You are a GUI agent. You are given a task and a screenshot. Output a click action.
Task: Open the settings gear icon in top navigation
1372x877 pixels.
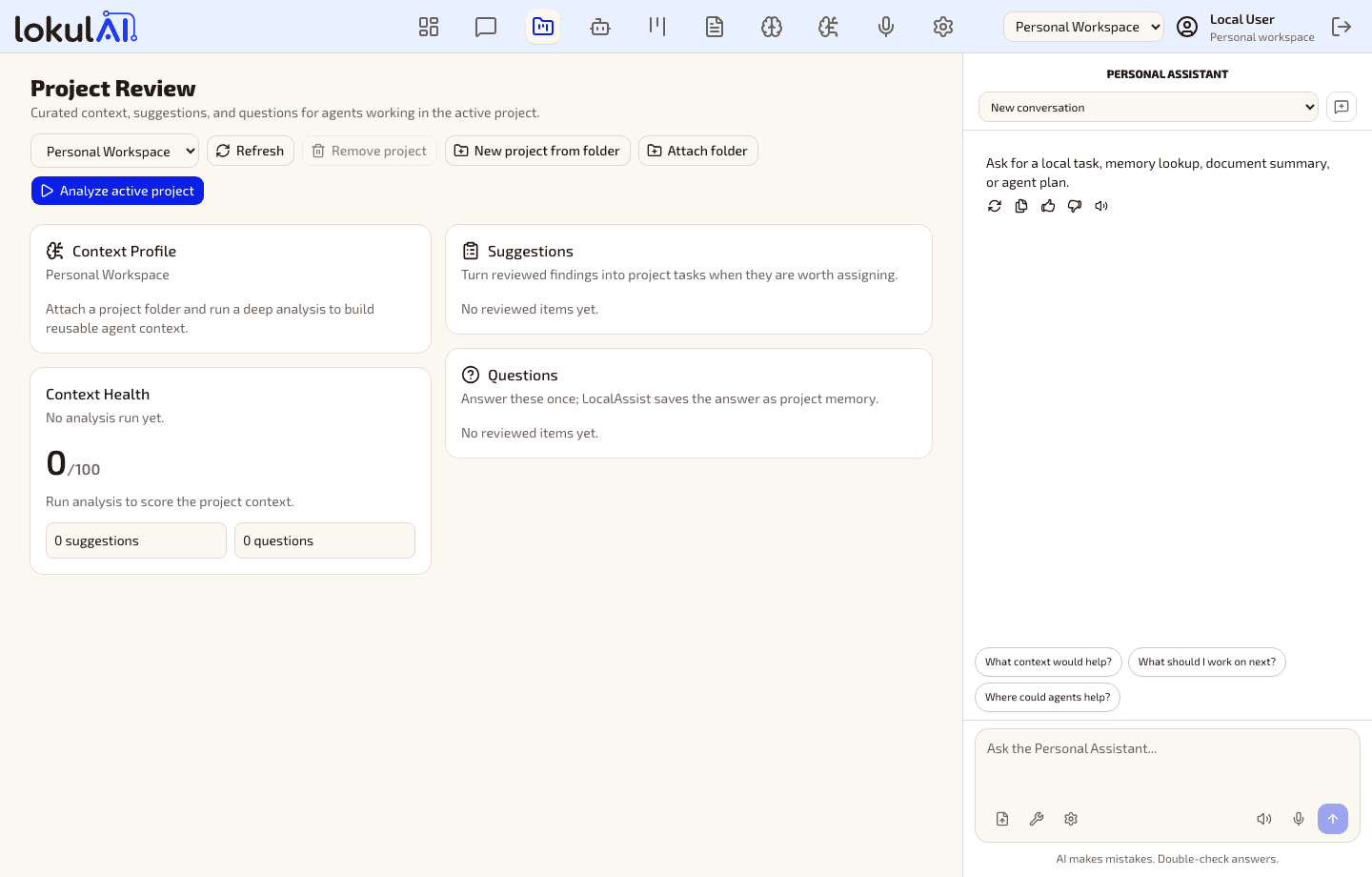point(943,27)
